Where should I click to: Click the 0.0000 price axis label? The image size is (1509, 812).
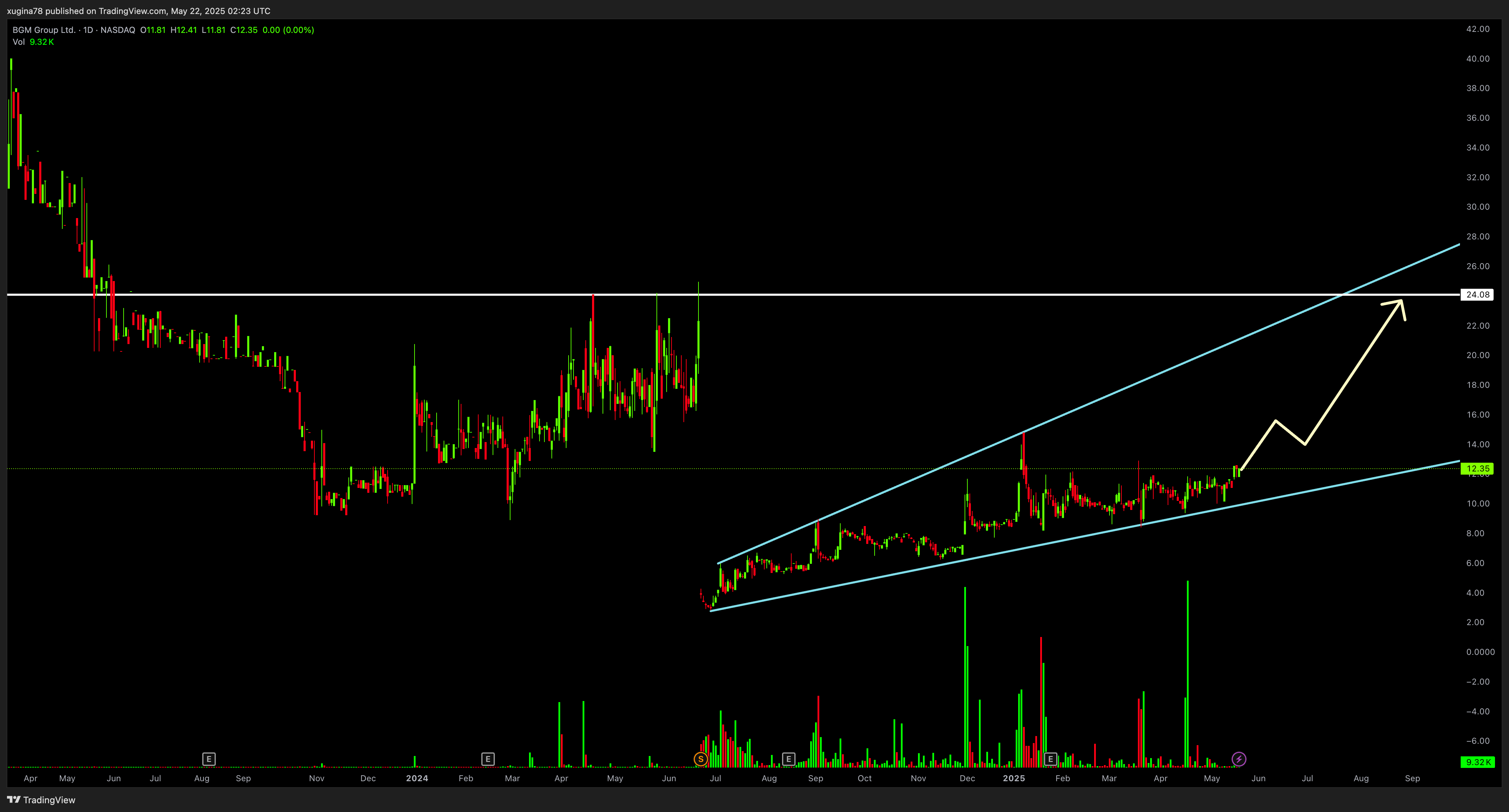(x=1480, y=652)
